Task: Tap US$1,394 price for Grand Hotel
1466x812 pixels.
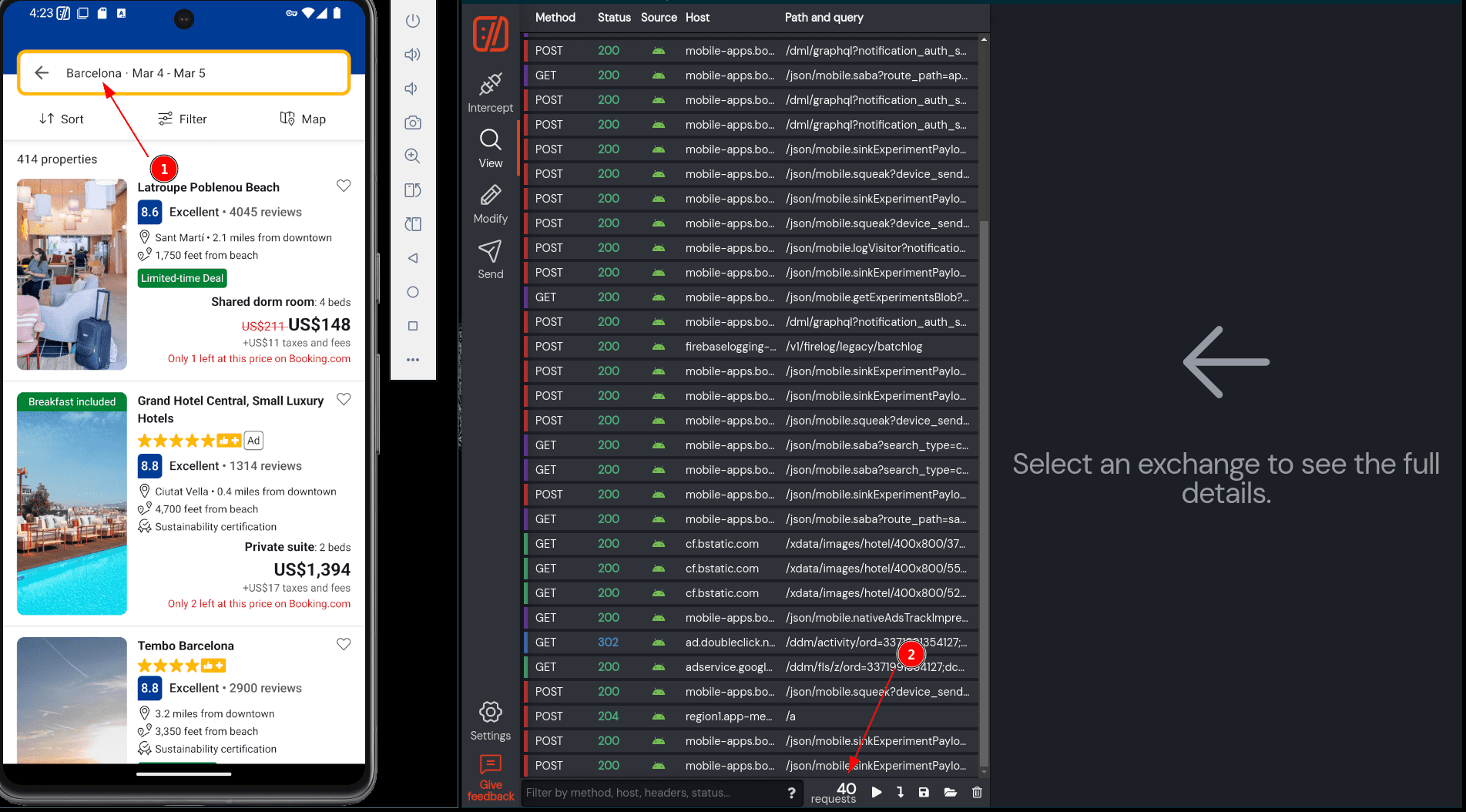Action: pyautogui.click(x=312, y=569)
